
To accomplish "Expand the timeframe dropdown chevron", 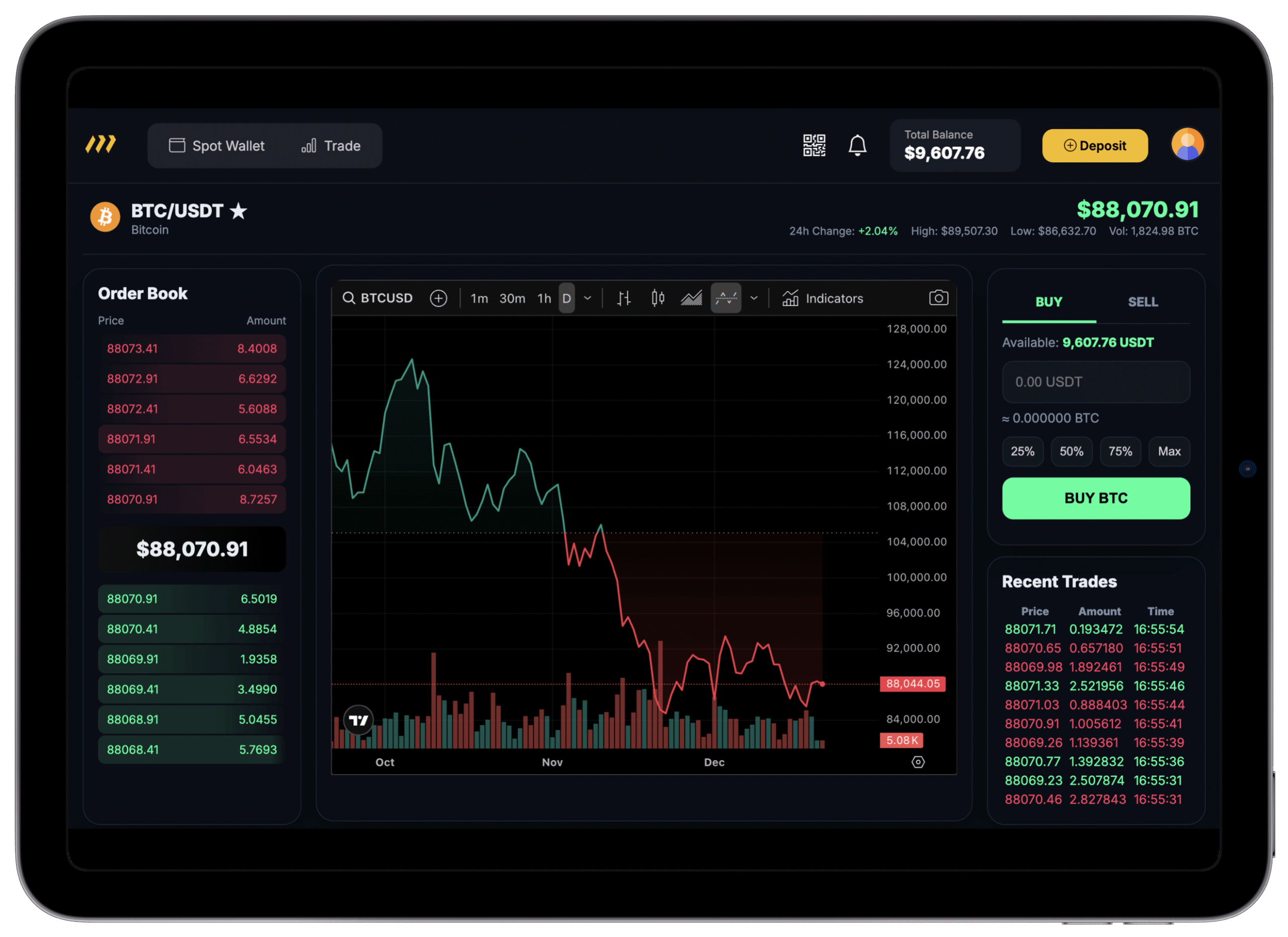I will pos(588,298).
